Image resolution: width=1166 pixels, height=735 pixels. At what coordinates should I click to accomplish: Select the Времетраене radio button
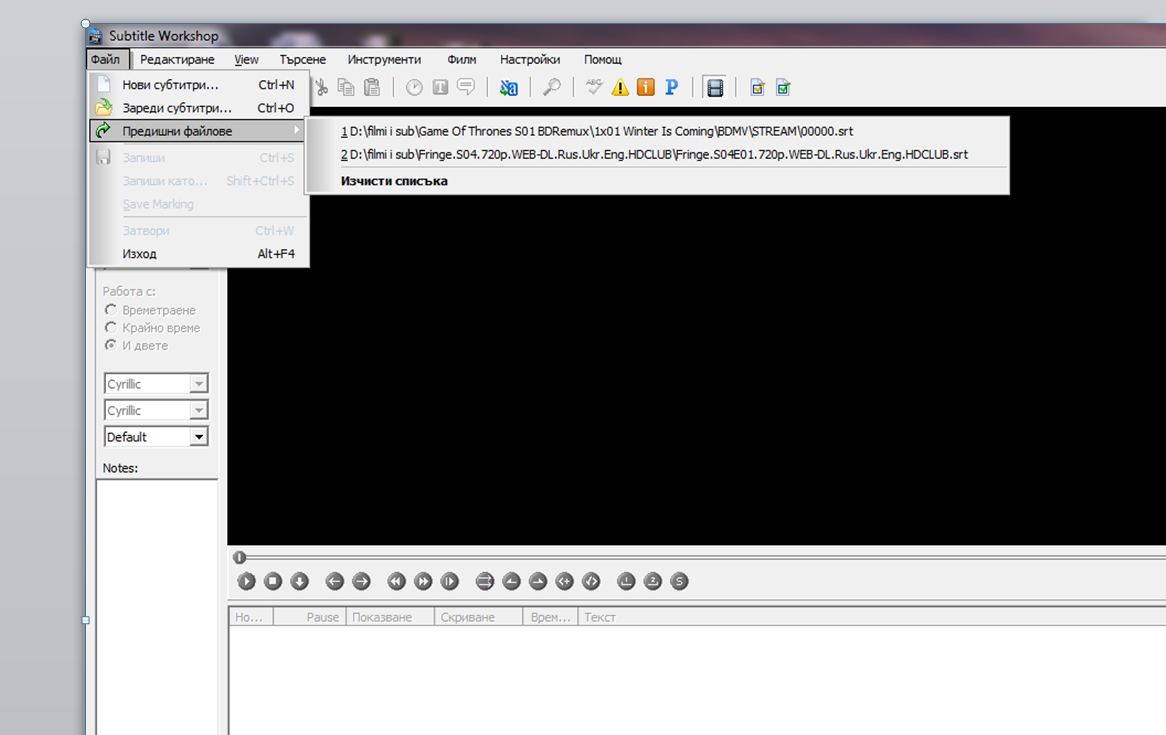[111, 310]
